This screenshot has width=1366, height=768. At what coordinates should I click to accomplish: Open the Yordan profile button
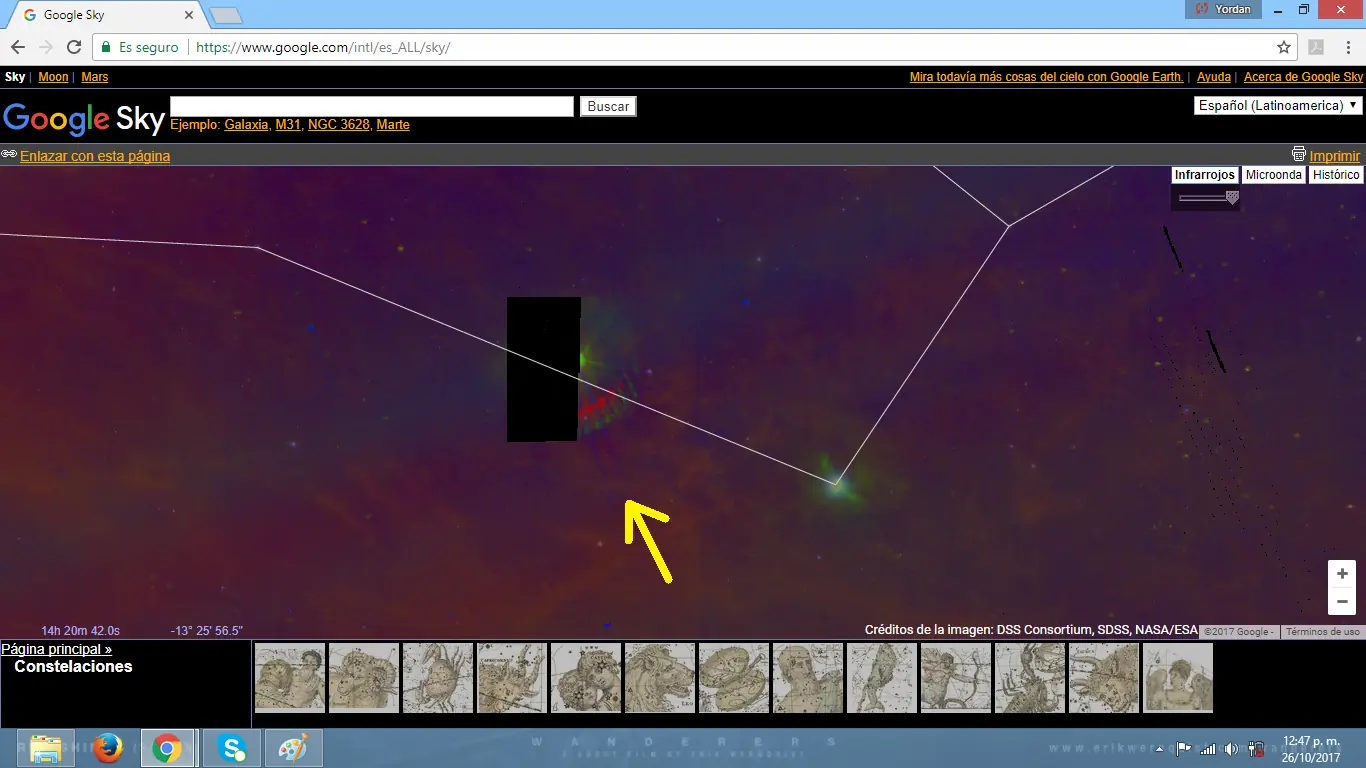(x=1223, y=9)
